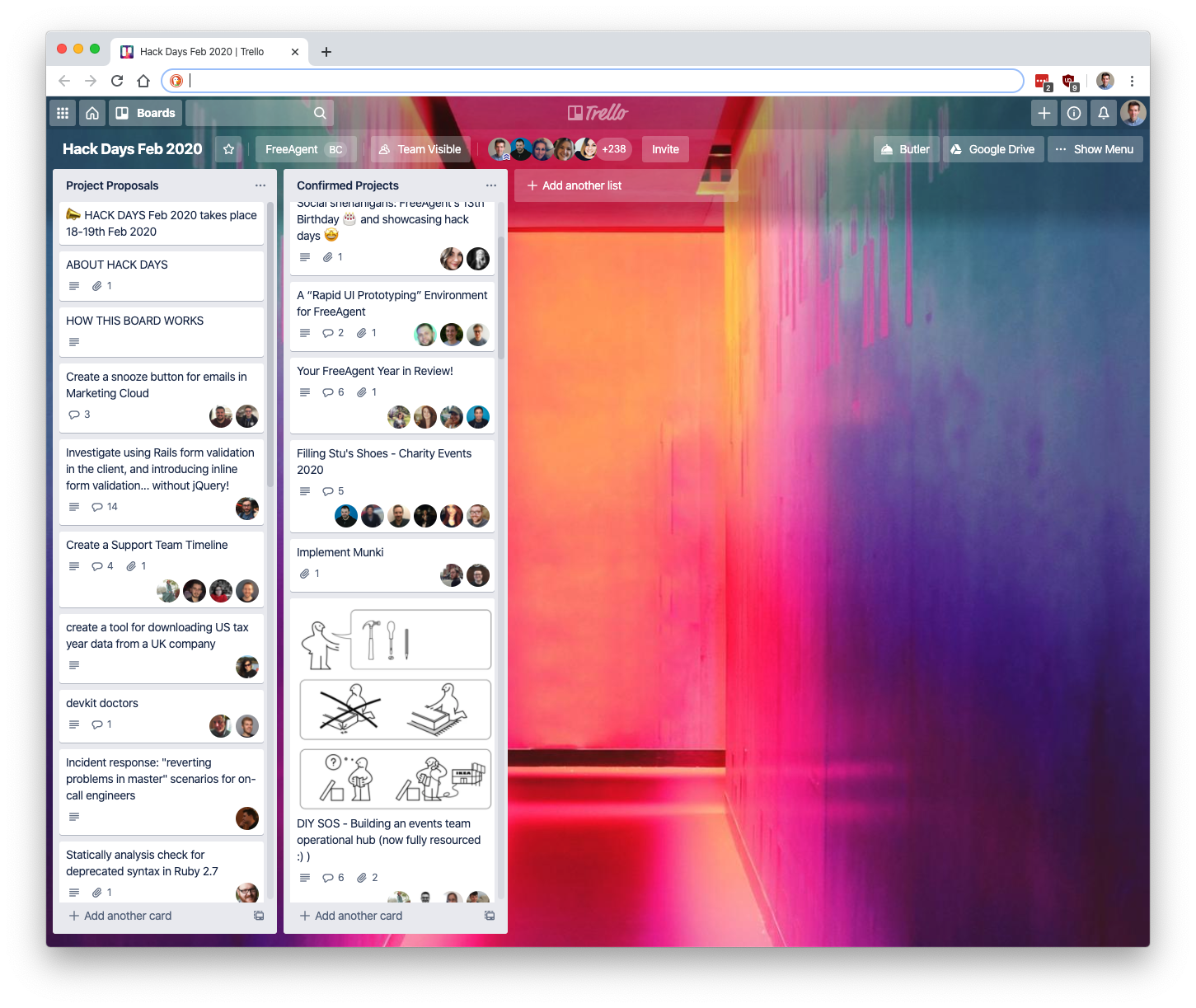Open the HOW THIS BOARD WORKS card
The height and width of the screenshot is (1008, 1196).
click(x=162, y=331)
